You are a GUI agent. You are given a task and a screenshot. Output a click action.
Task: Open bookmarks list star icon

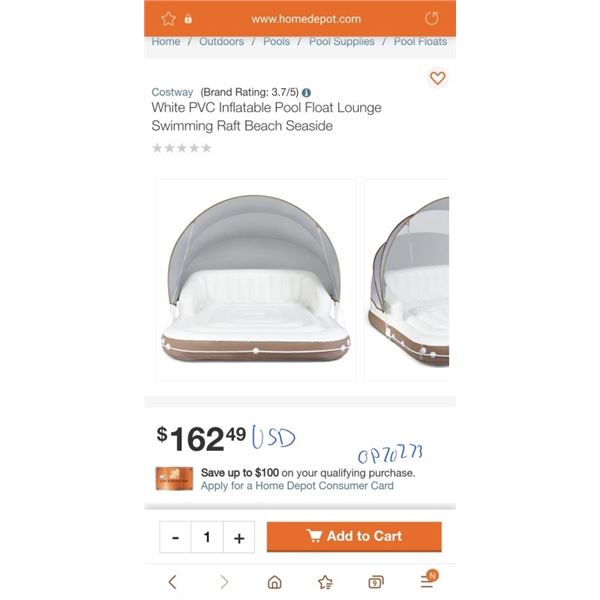325,582
